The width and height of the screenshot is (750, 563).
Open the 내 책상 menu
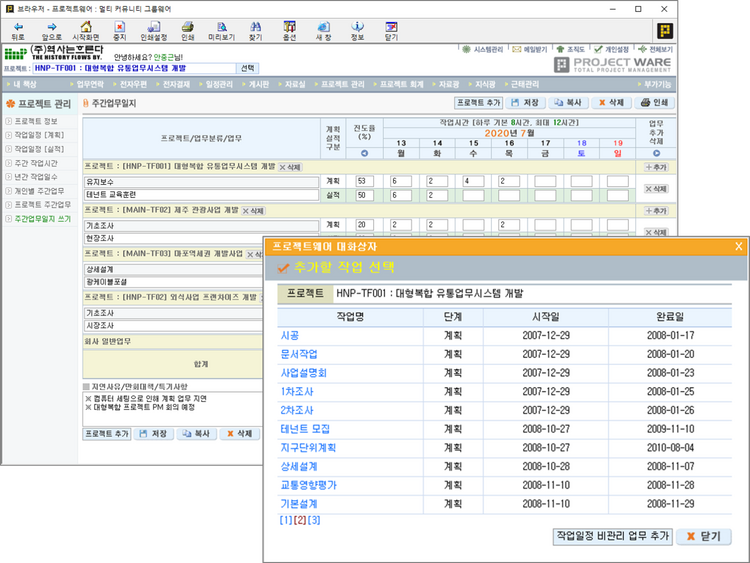coord(24,84)
